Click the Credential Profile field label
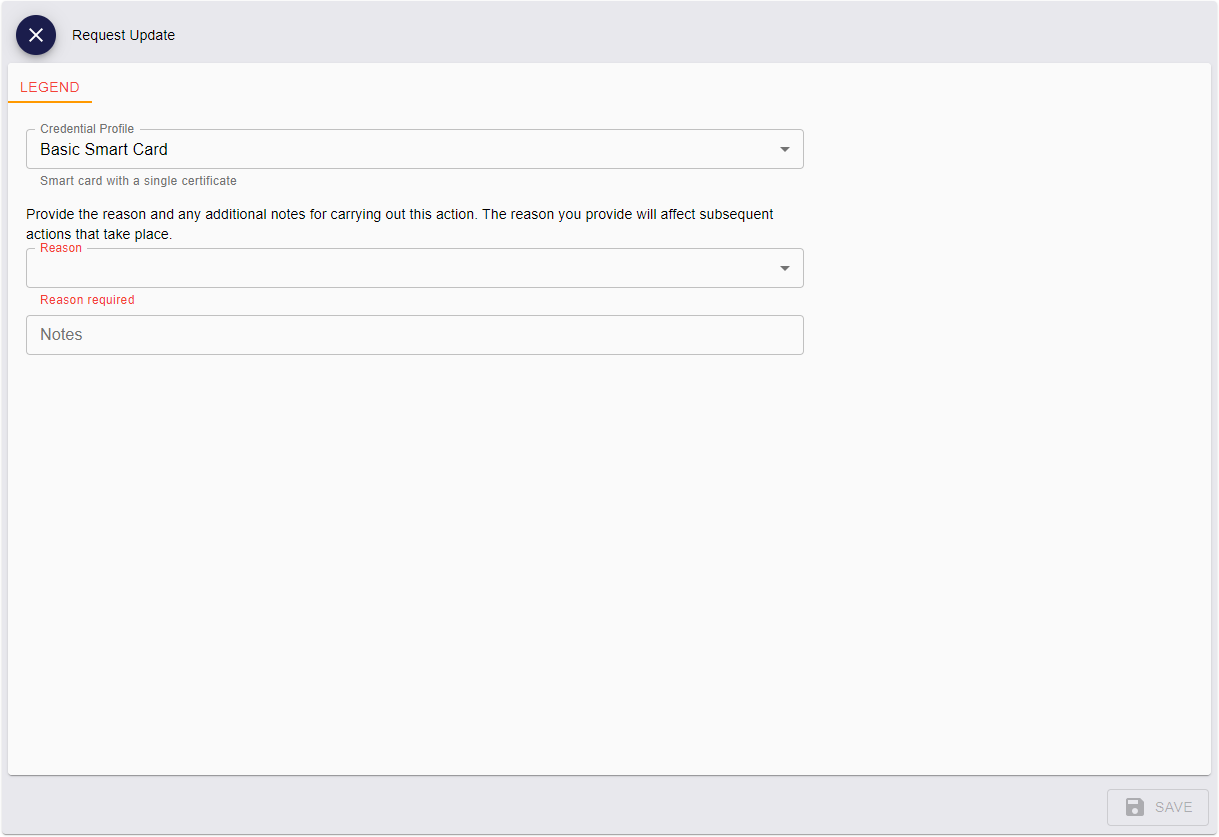1219x837 pixels. (87, 129)
